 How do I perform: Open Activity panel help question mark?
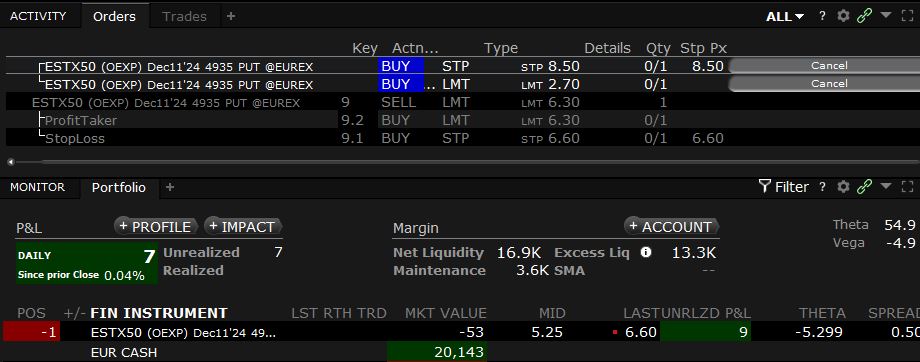pyautogui.click(x=823, y=16)
